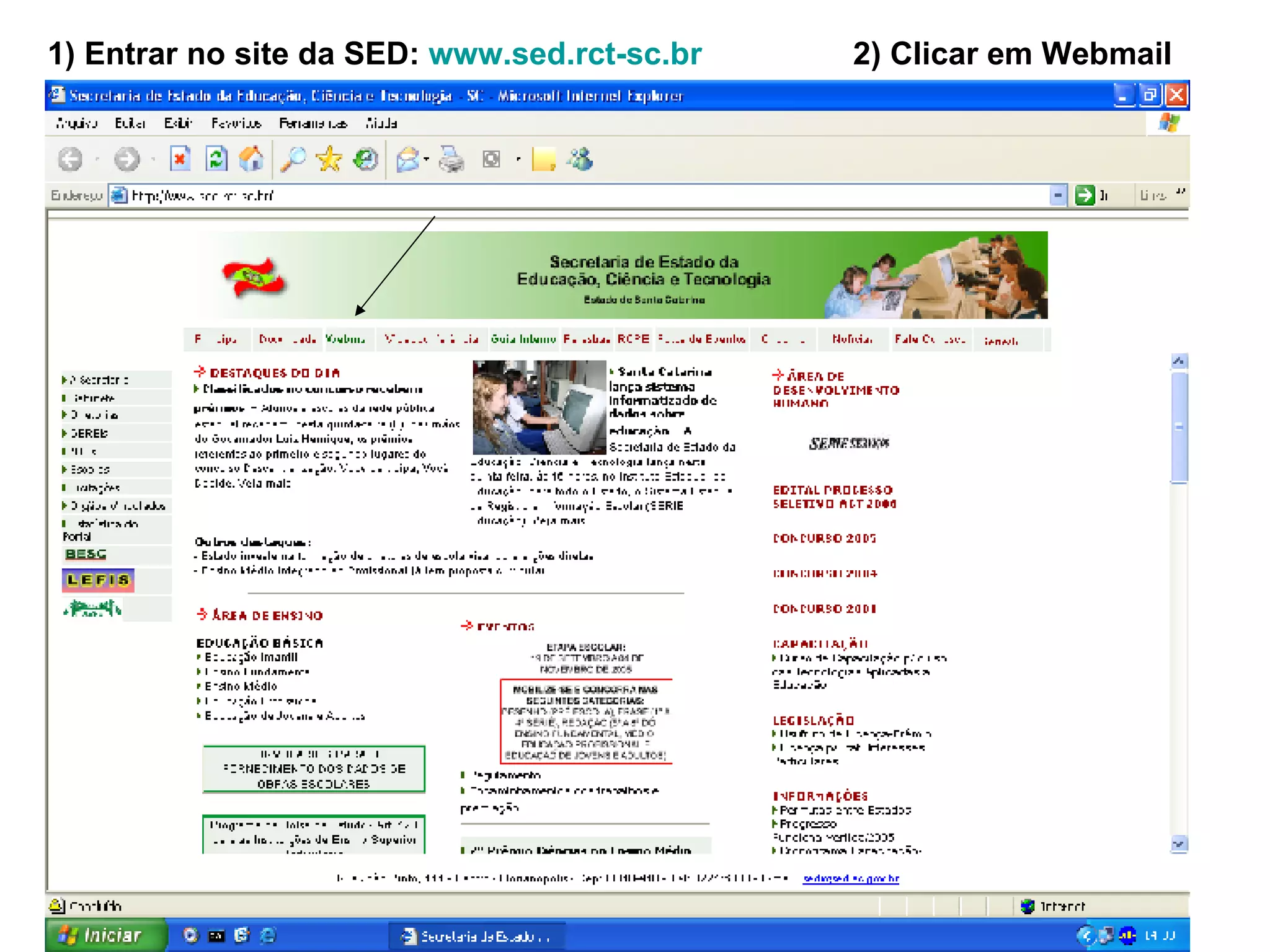
Task: Go to the Home page icon
Action: [251, 159]
